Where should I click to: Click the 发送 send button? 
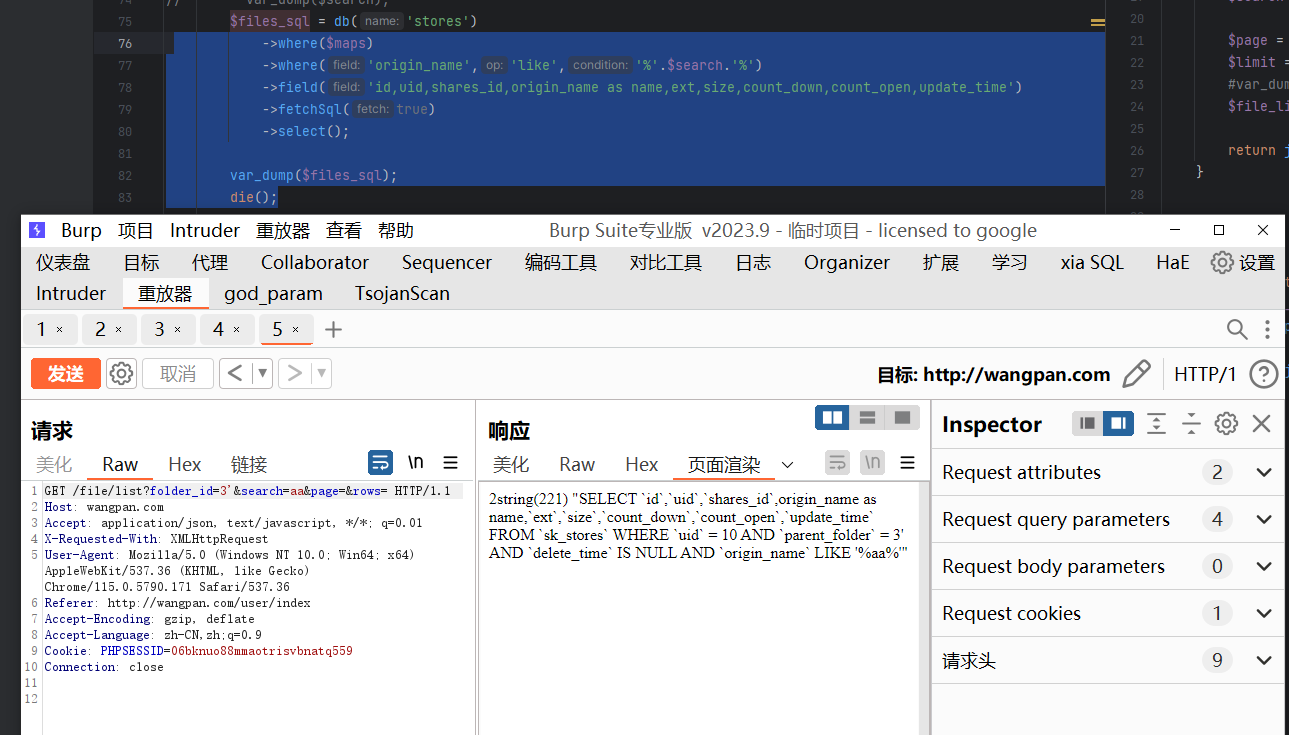click(66, 374)
